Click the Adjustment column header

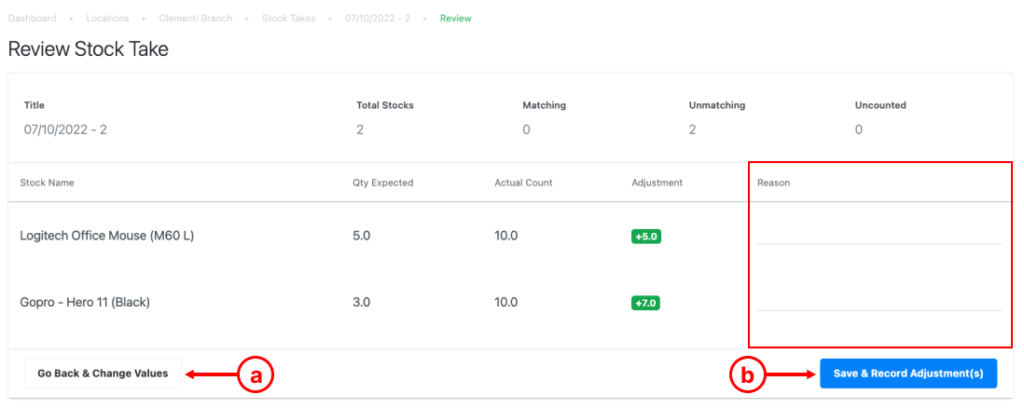point(657,183)
